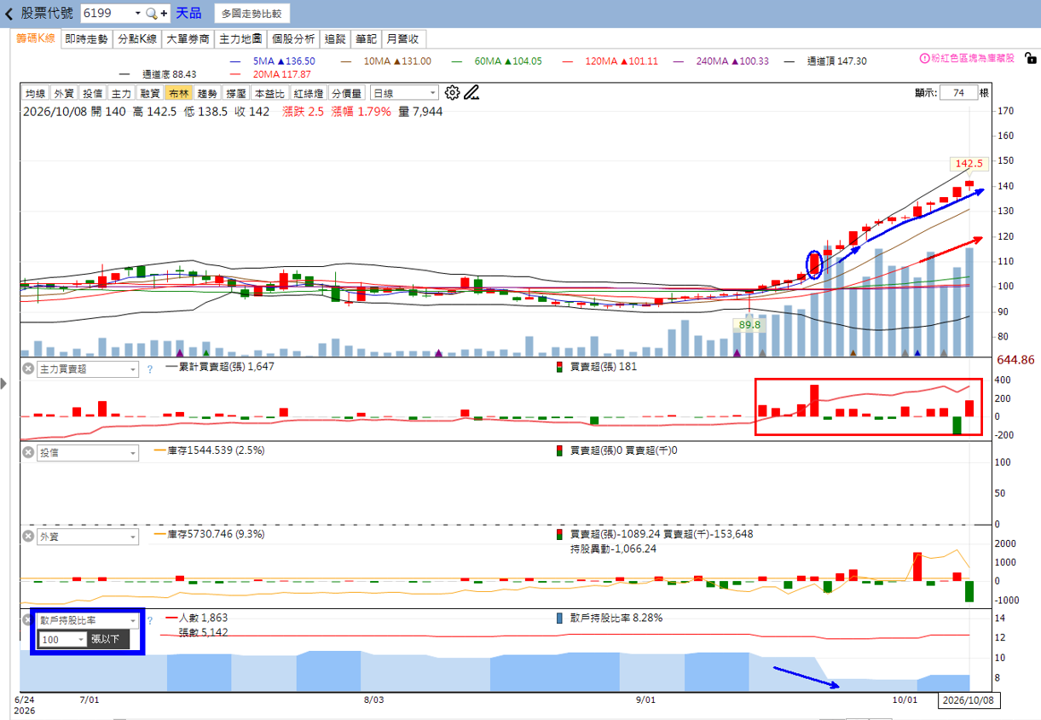Expand the left side panel arrow
Viewport: 1041px width, 720px height.
pyautogui.click(x=4, y=383)
